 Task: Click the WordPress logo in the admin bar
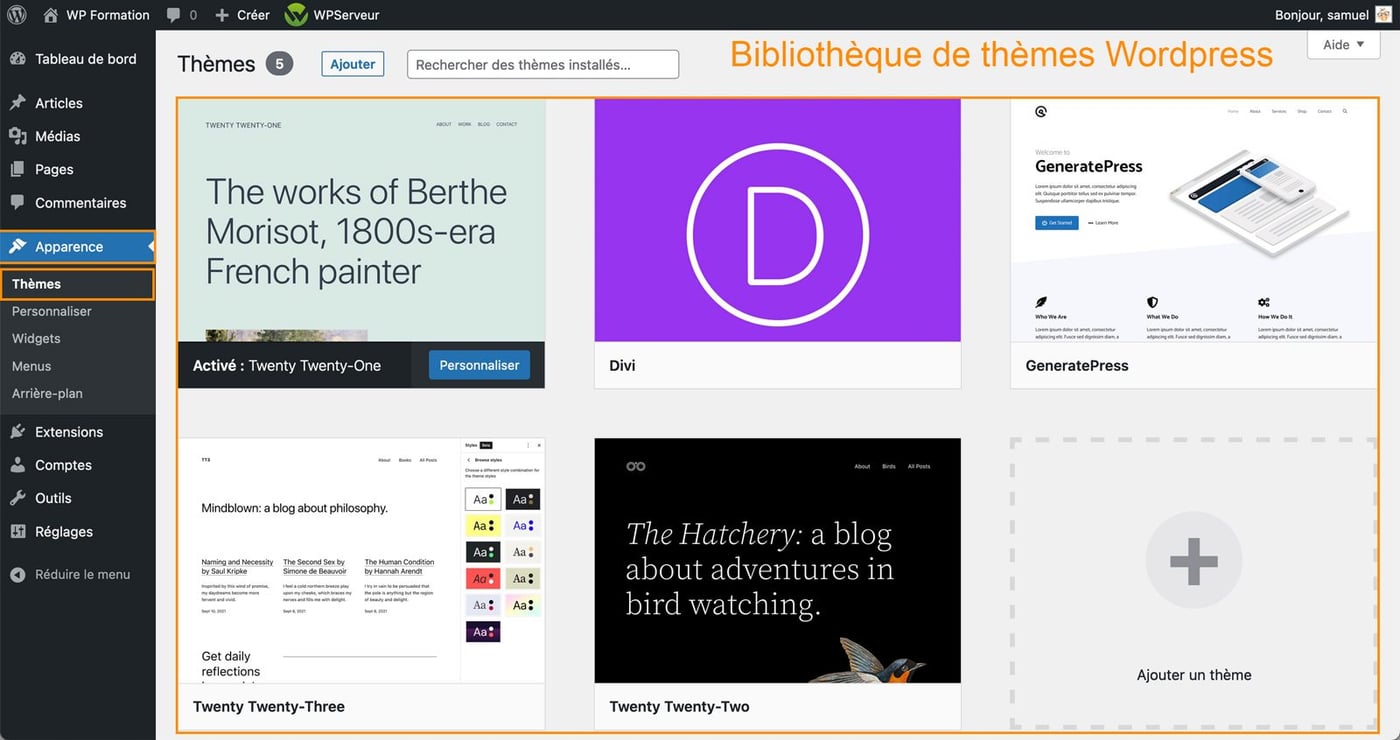point(16,14)
